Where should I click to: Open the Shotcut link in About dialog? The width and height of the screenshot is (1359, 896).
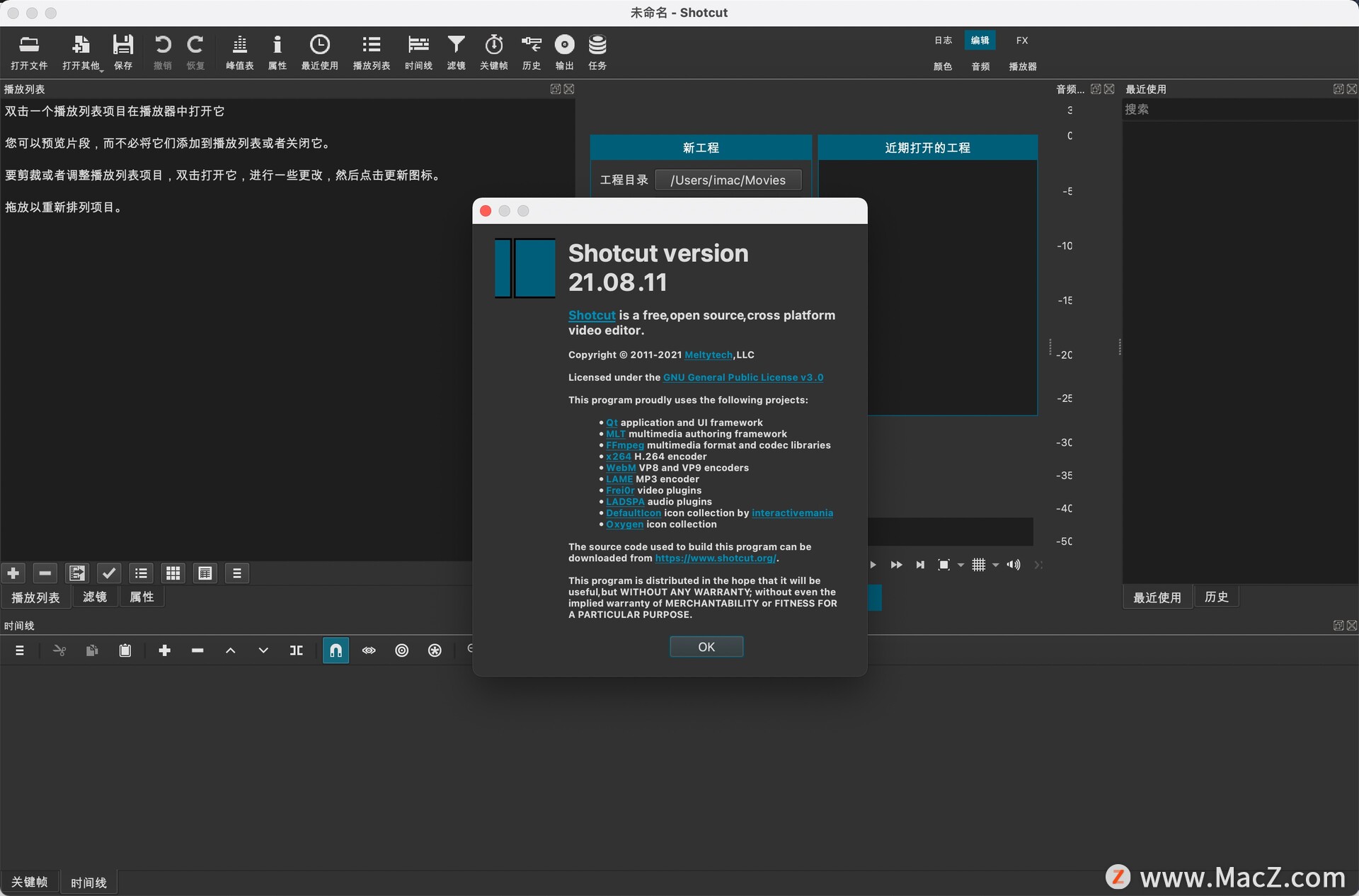pos(592,315)
